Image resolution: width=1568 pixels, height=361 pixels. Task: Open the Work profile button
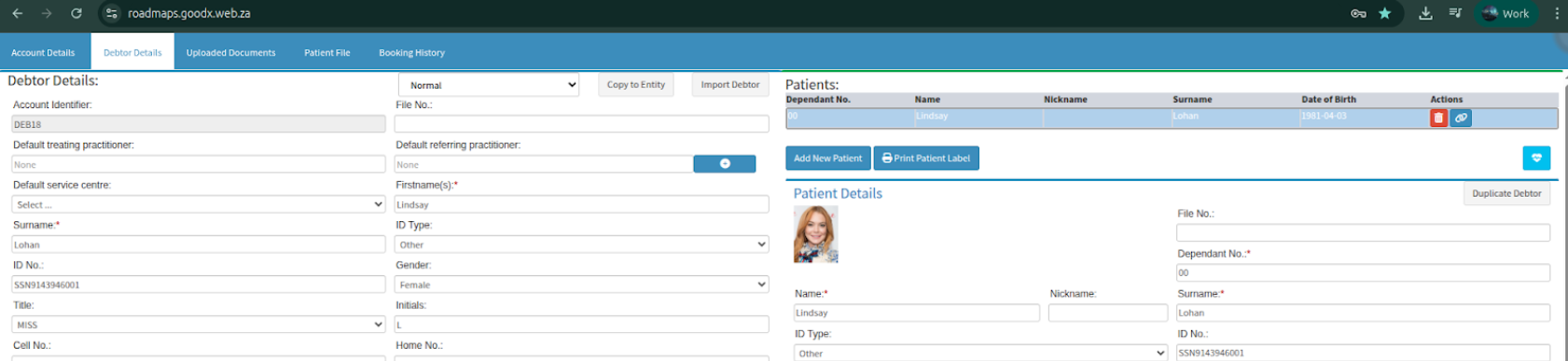[1506, 13]
